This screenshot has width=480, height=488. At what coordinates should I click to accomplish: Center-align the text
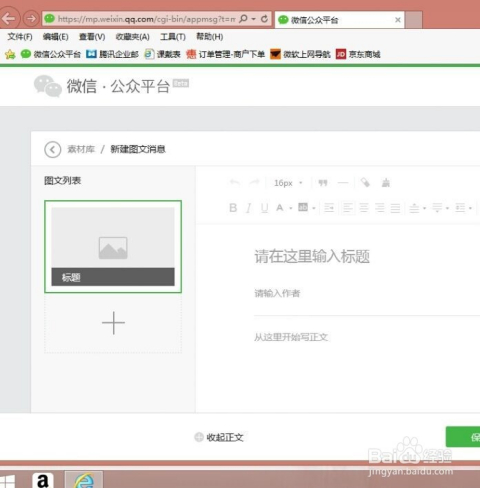click(364, 208)
